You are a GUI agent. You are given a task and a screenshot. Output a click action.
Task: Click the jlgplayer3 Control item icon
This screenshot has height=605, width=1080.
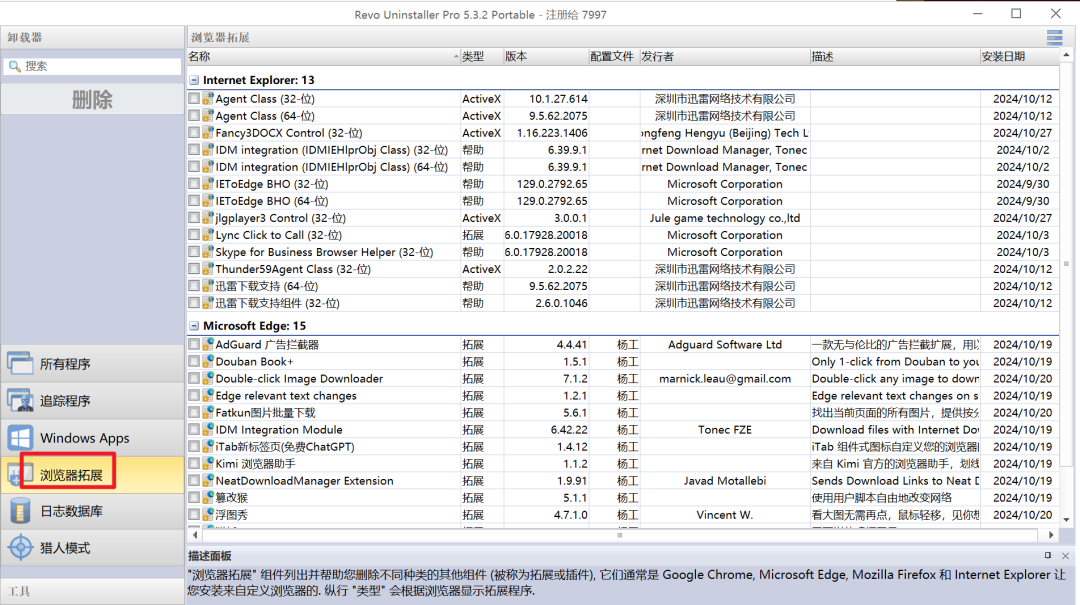(x=208, y=218)
